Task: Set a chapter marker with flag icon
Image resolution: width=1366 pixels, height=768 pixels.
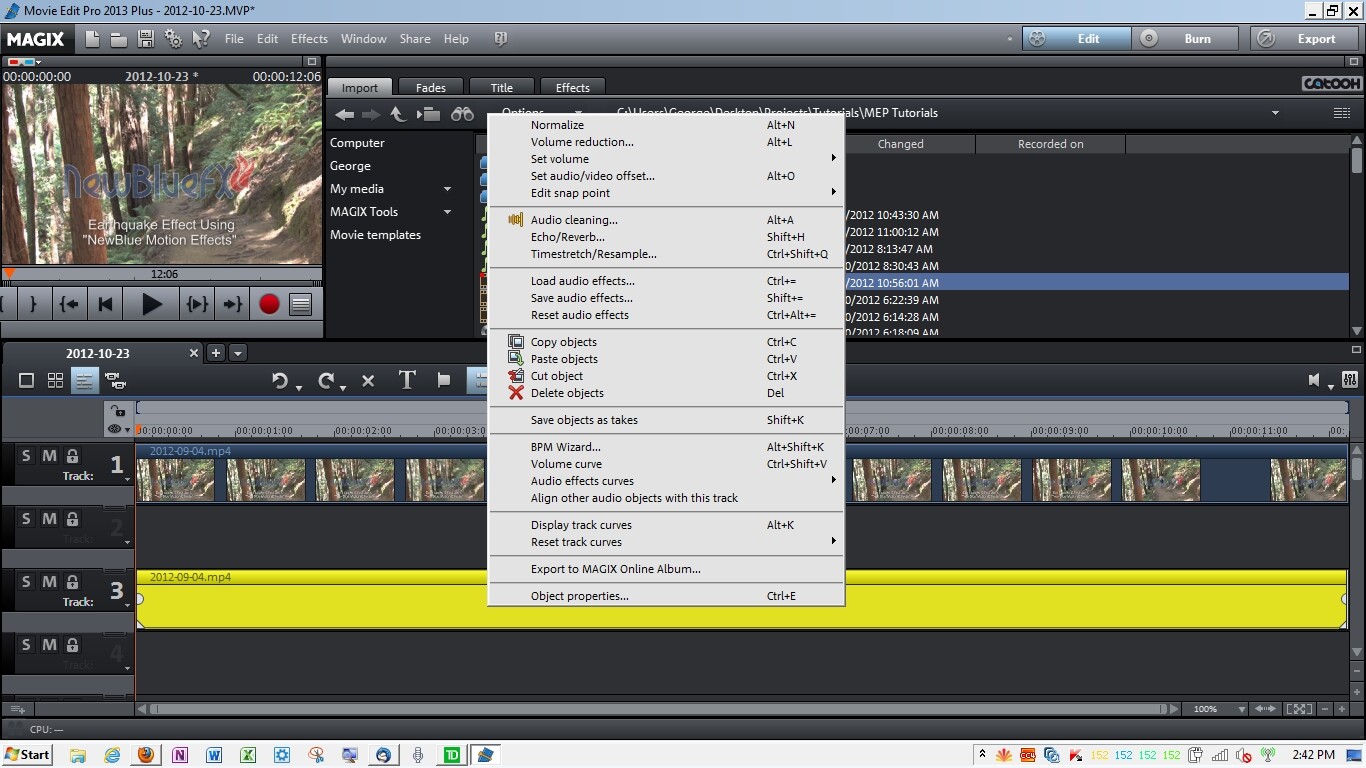Action: (x=444, y=380)
